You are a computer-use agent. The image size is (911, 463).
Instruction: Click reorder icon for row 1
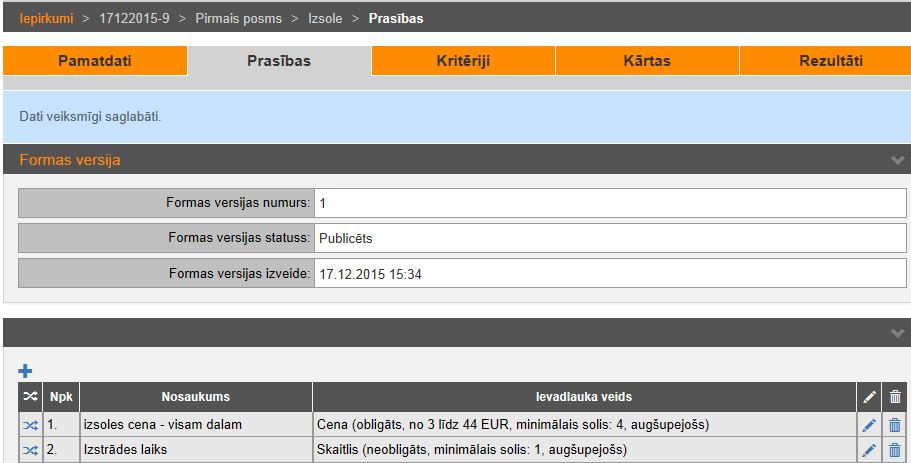[x=30, y=425]
